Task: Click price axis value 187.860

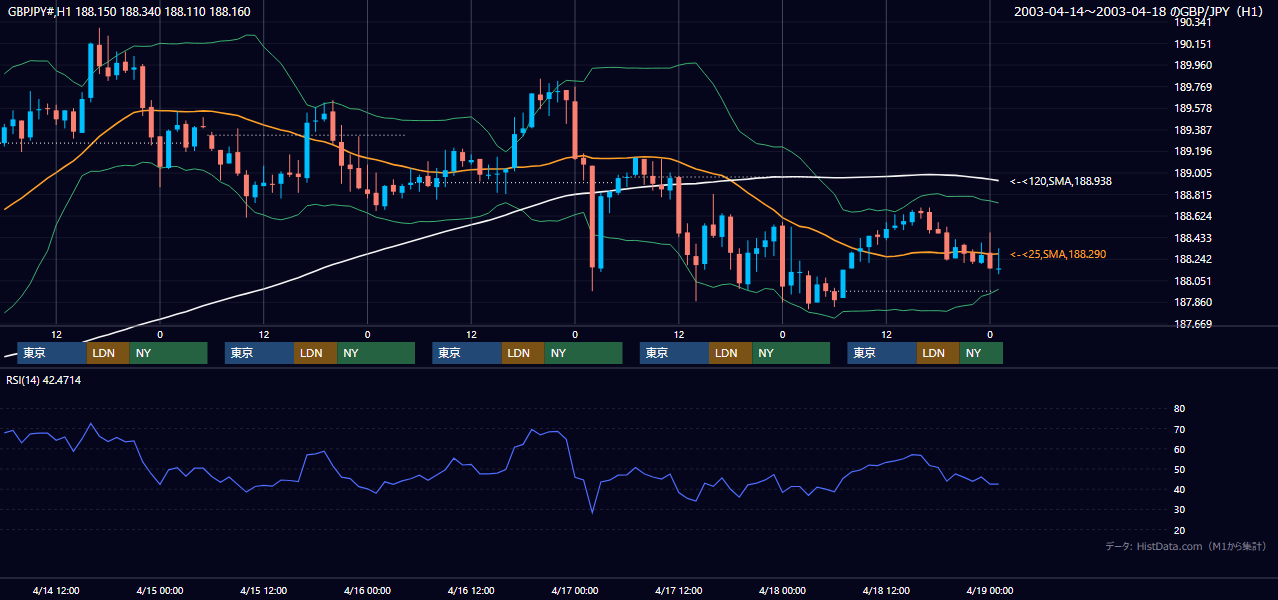Action: point(1192,303)
